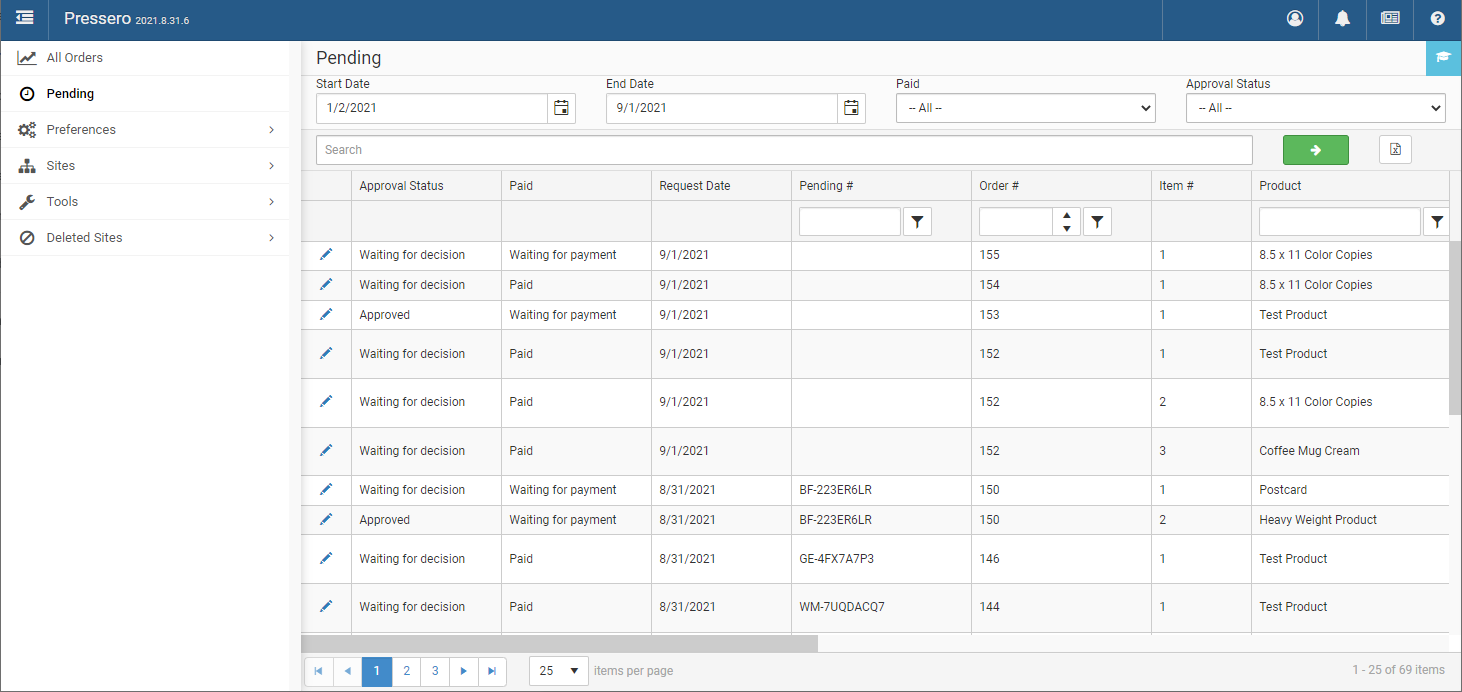The height and width of the screenshot is (692, 1462).
Task: Open the Approval Status filter dropdown
Action: pos(1315,108)
